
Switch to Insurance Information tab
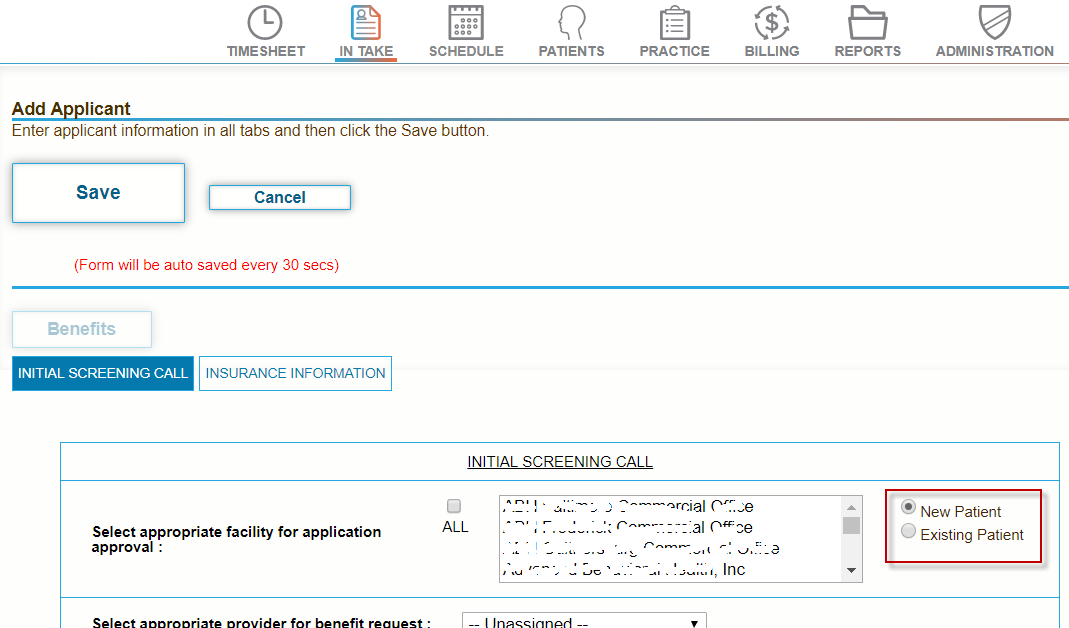point(295,373)
